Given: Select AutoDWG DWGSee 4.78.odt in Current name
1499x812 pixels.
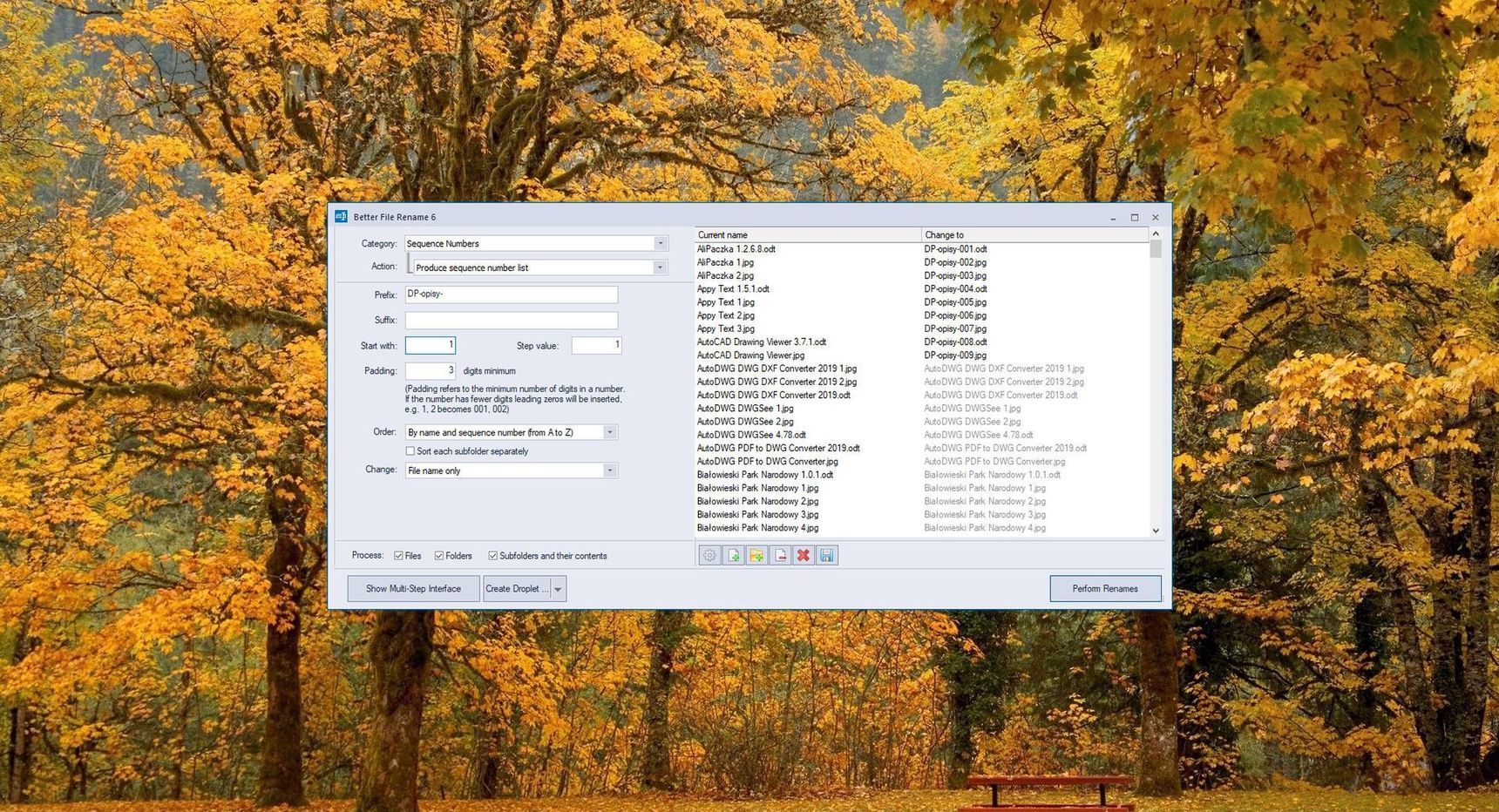Looking at the screenshot, I should click(x=751, y=435).
